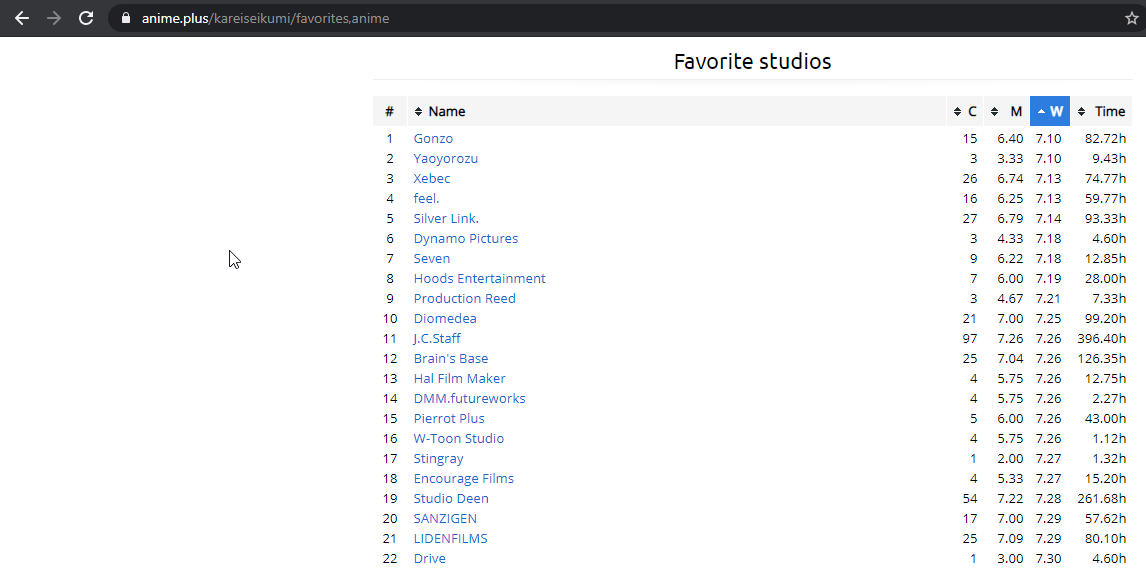Sort the table by C column
This screenshot has width=1146, height=568.
pyautogui.click(x=966, y=111)
